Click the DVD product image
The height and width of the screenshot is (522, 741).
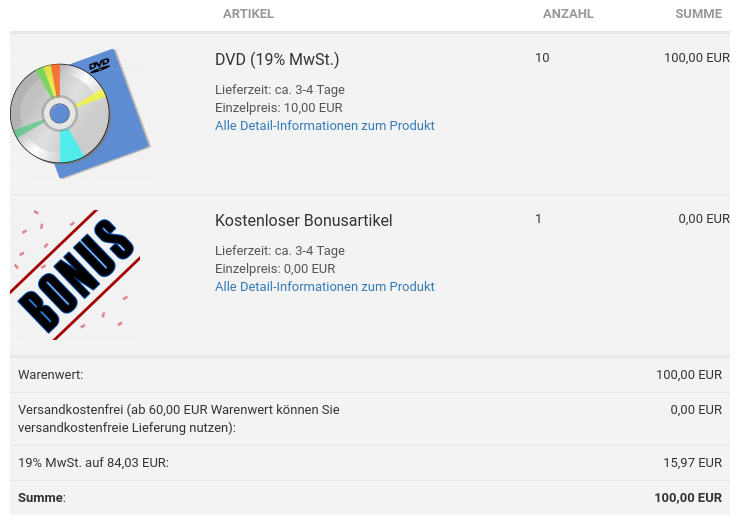[80, 113]
